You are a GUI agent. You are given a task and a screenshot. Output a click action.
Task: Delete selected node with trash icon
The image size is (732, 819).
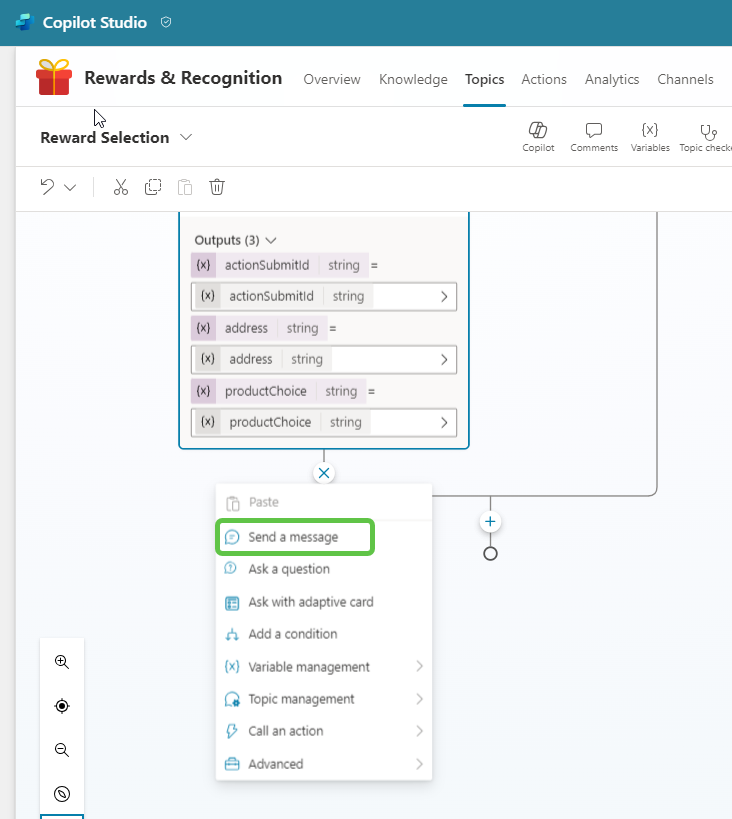coord(217,187)
